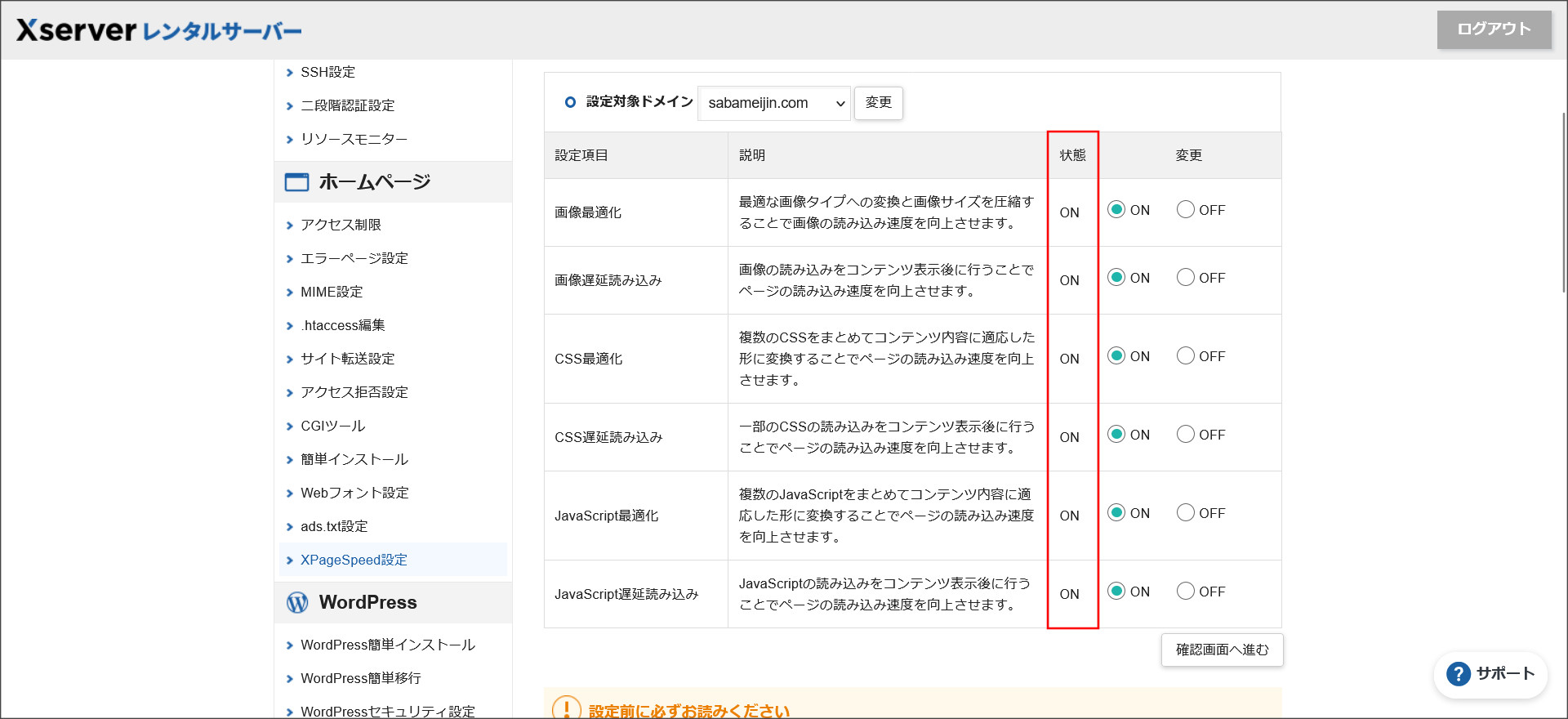This screenshot has height=719, width=1568.
Task: Open the sabameijin.com domain dropdown
Action: tap(774, 103)
